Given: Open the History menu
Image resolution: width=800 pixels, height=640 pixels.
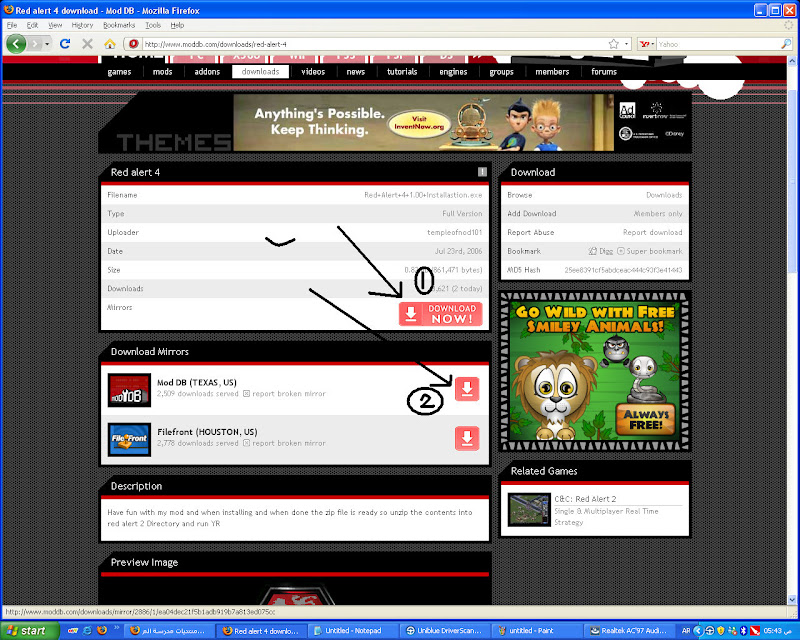Looking at the screenshot, I should click(x=82, y=25).
